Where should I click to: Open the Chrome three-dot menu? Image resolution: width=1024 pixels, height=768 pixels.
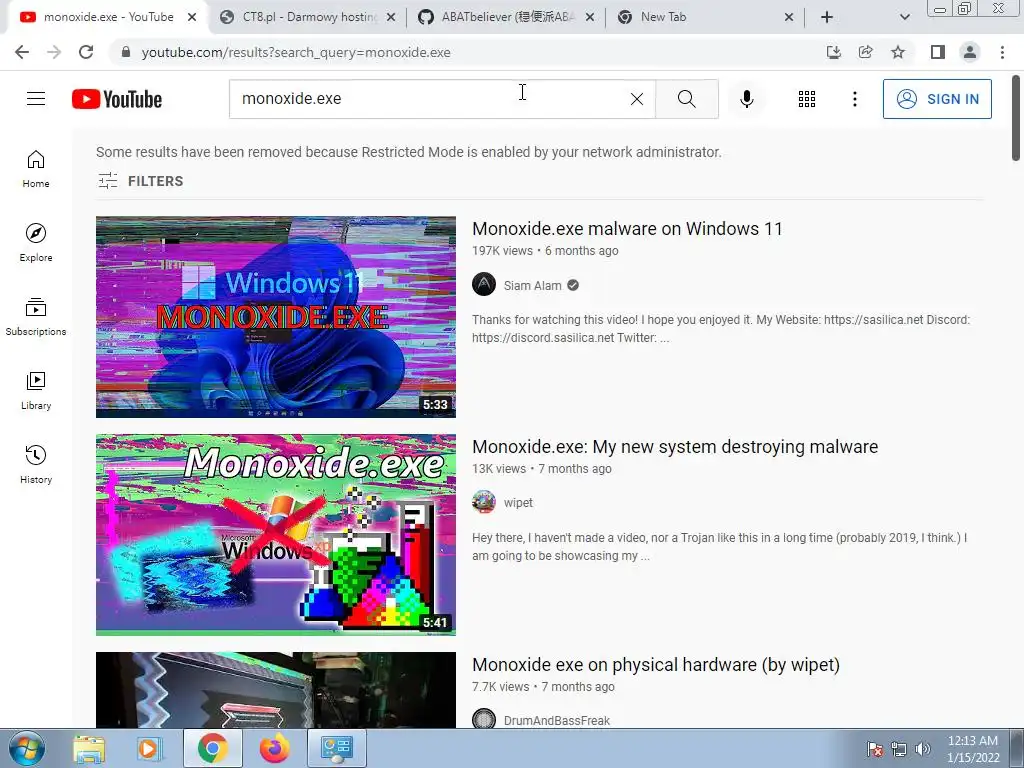point(1002,52)
